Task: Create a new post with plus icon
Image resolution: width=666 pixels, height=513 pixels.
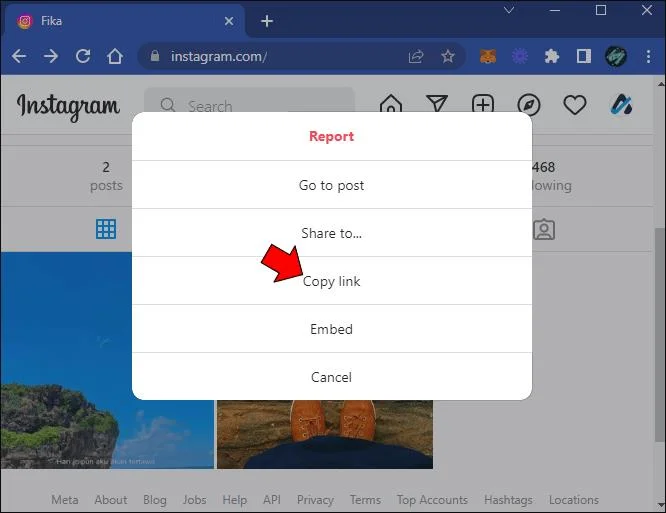Action: [x=483, y=104]
